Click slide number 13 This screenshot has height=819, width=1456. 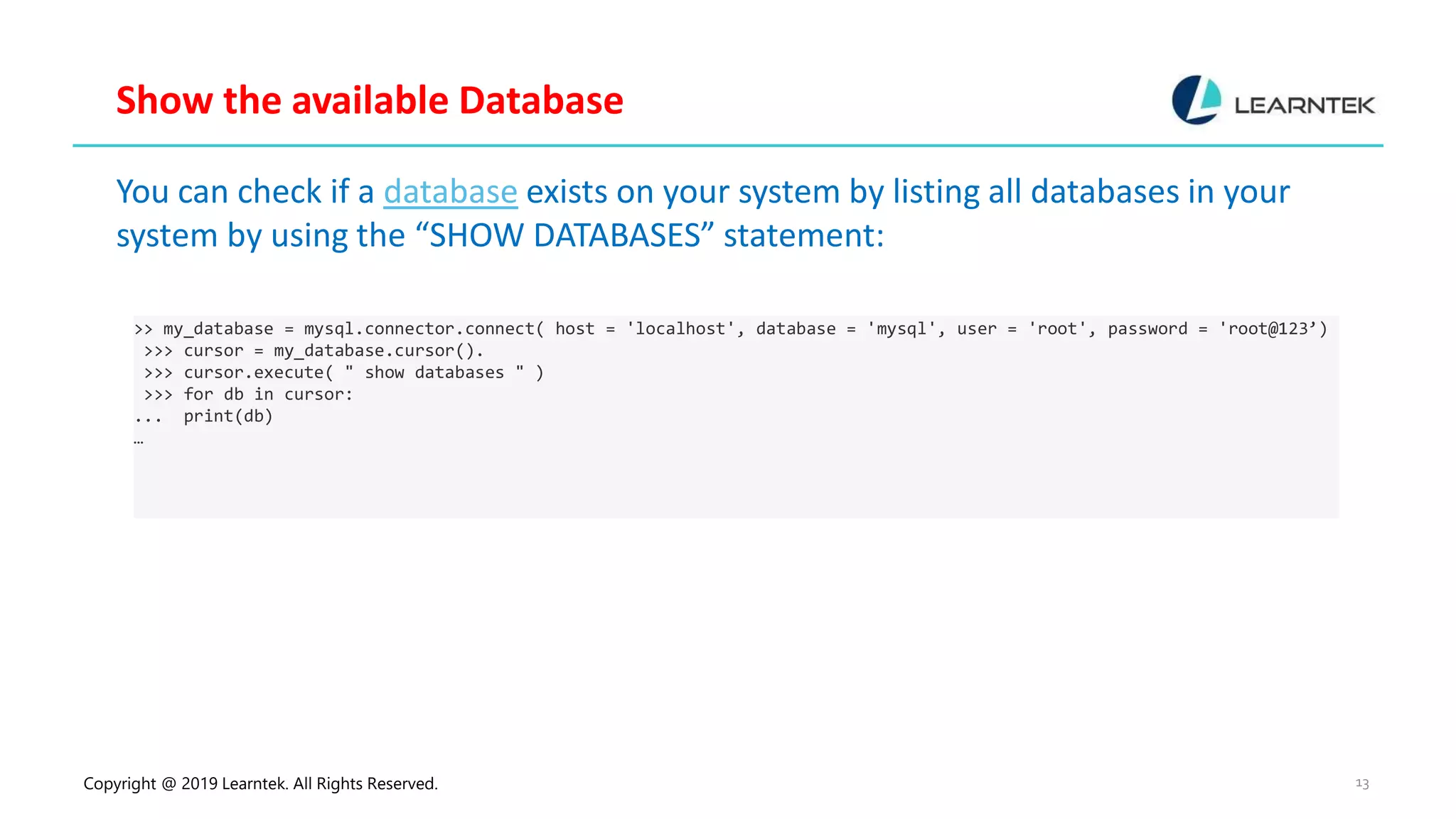click(x=1361, y=783)
